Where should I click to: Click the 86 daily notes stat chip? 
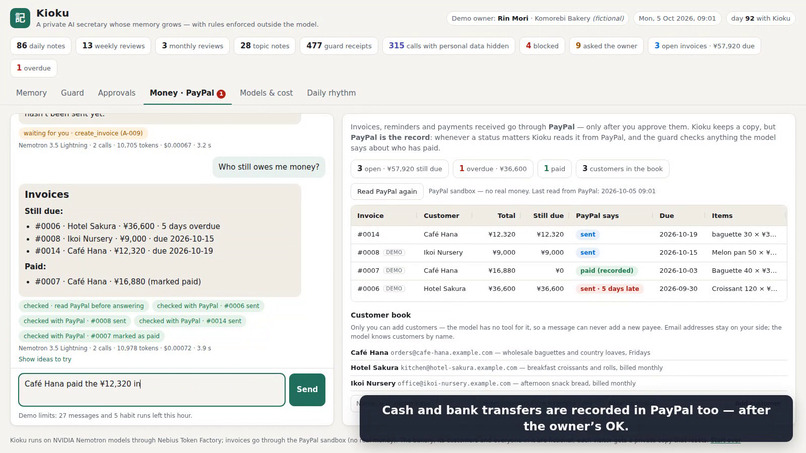[41, 46]
